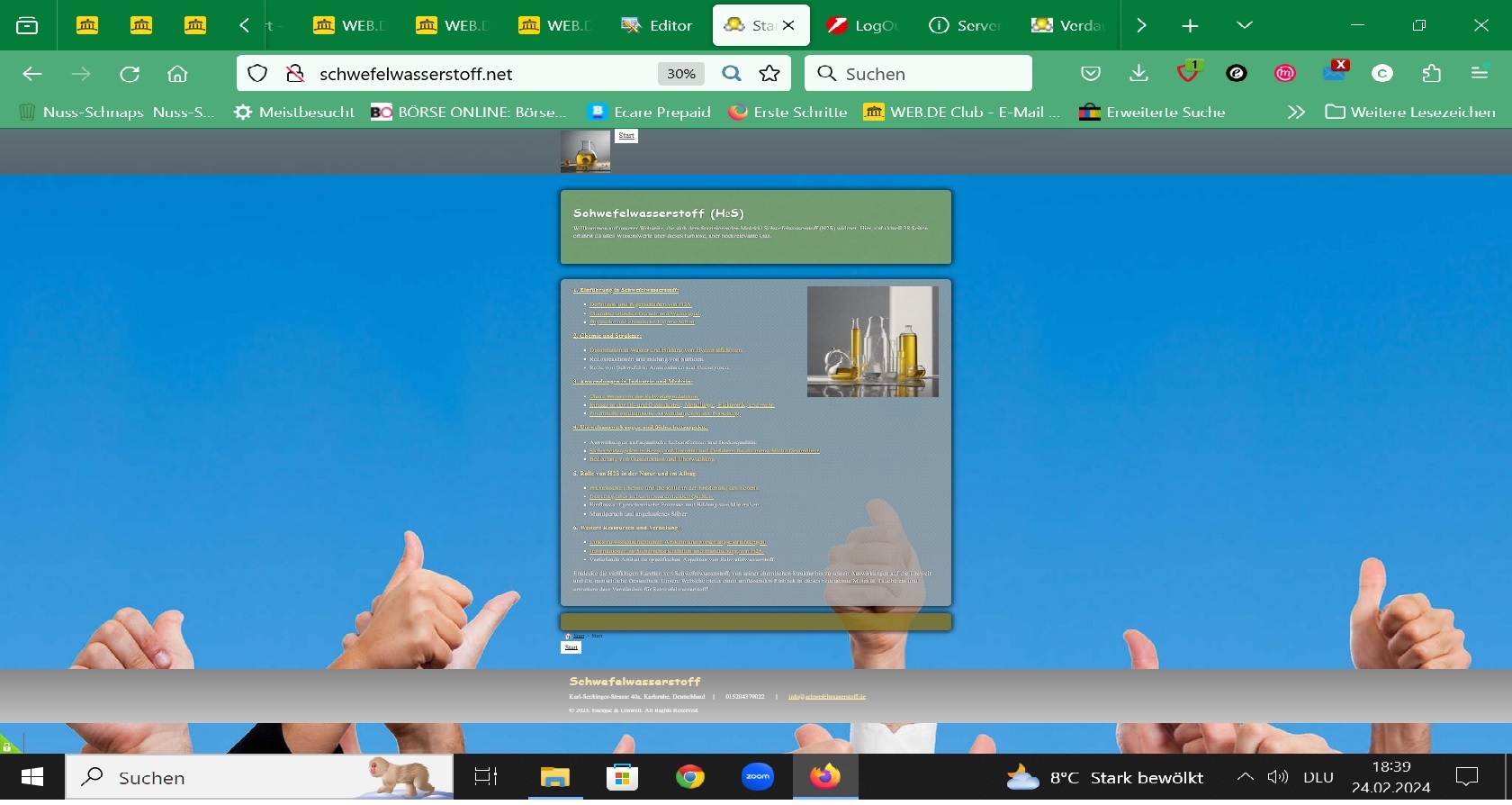Open the Downloads panel
Image resolution: width=1512 pixels, height=805 pixels.
(x=1138, y=74)
